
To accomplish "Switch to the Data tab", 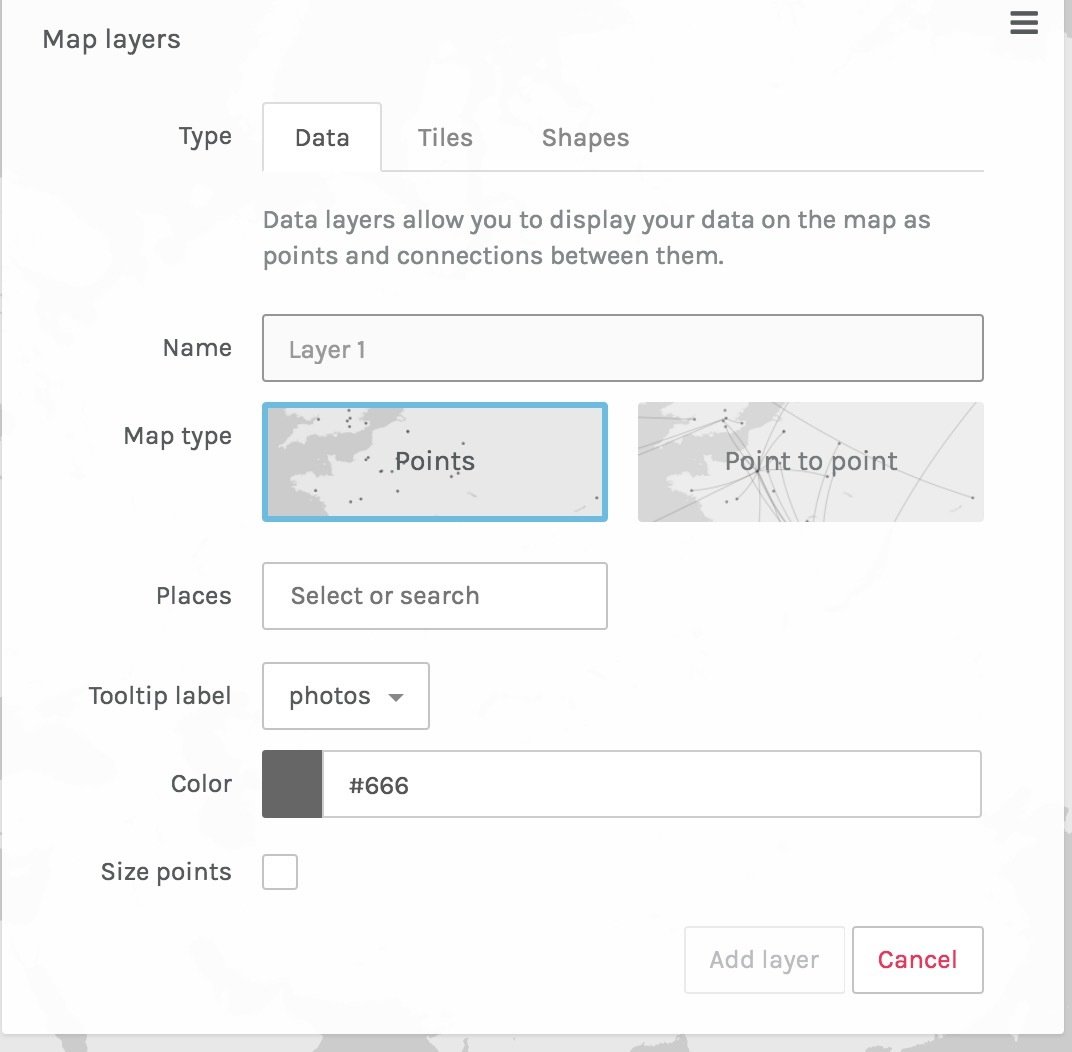I will [322, 137].
